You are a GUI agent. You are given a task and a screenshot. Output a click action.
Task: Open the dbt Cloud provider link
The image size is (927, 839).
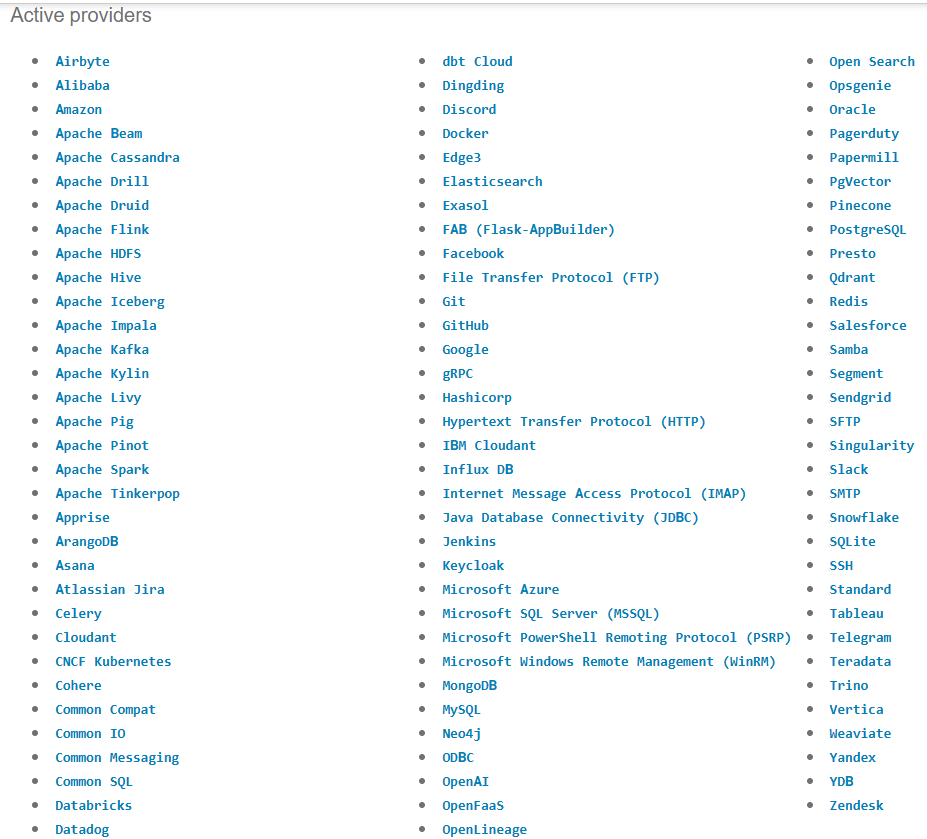click(477, 61)
